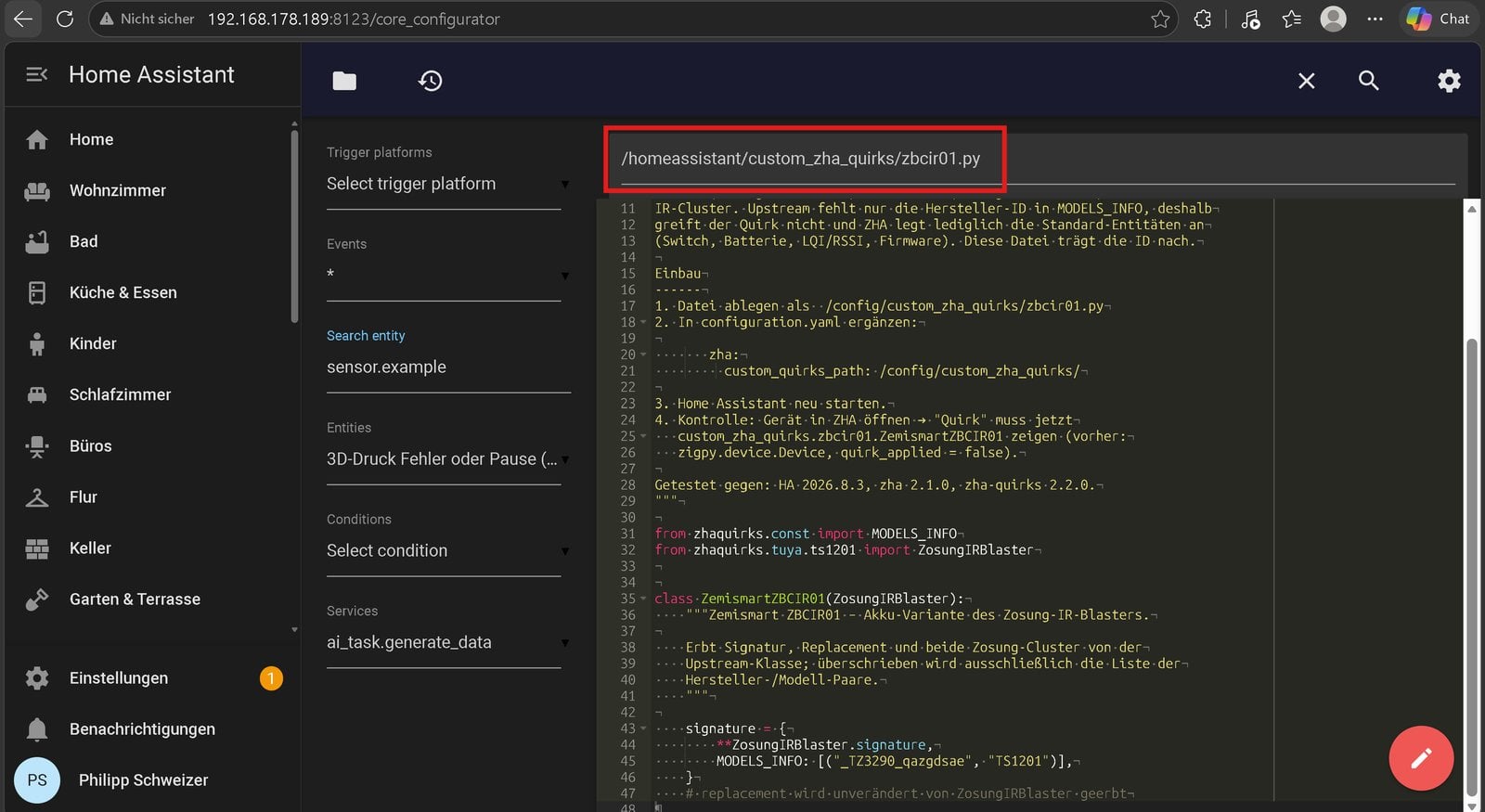
Task: Open the file browser folder icon
Action: click(x=344, y=81)
